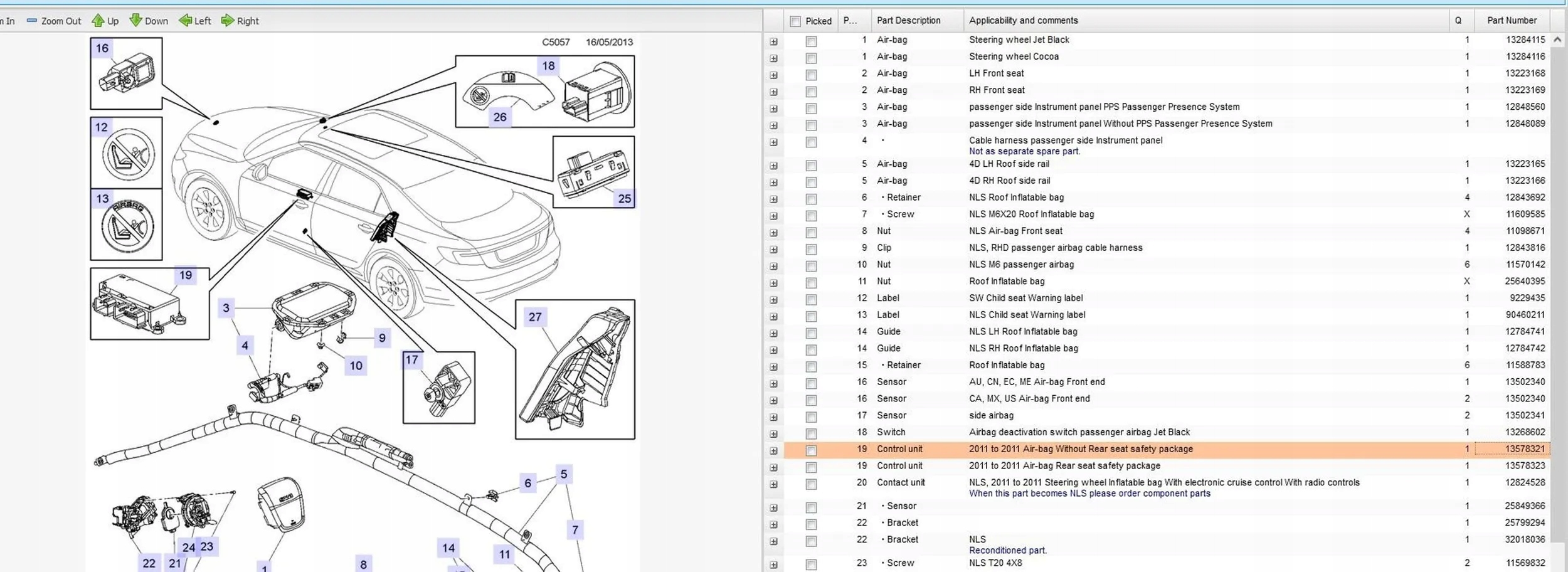This screenshot has width=1568, height=572.
Task: Select callout 22 bracket in the diagram
Action: [149, 563]
